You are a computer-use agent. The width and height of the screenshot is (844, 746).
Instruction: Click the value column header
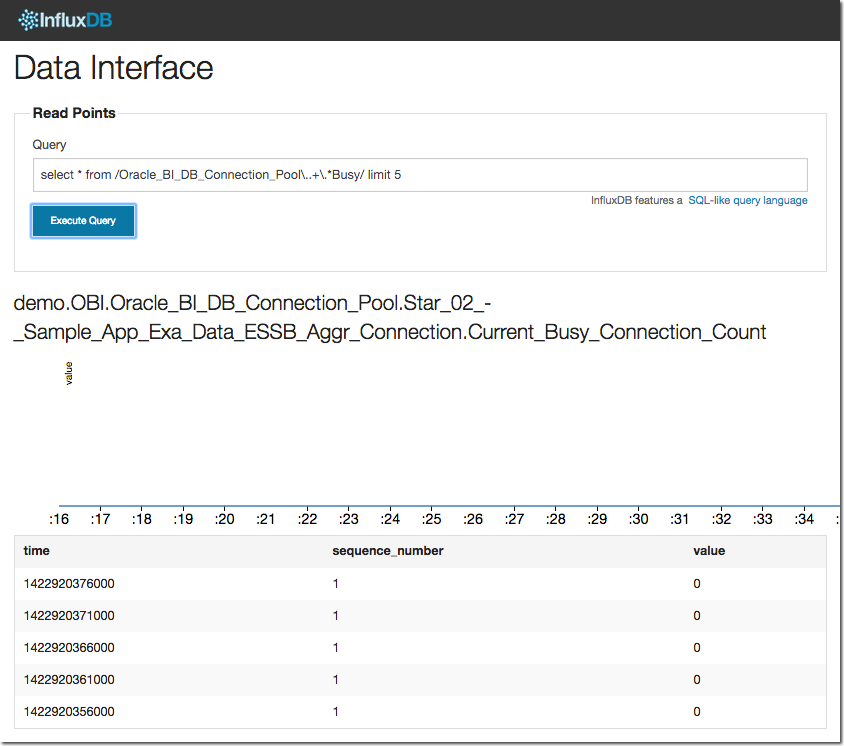click(709, 551)
